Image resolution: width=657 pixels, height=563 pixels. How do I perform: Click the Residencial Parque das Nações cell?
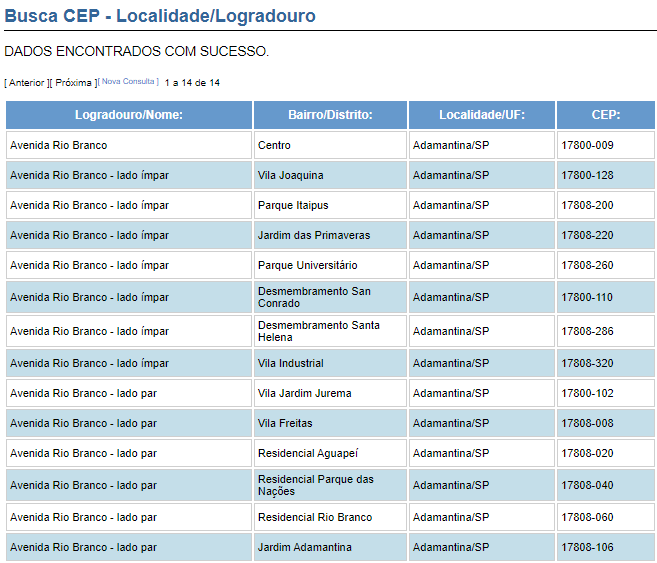pos(330,485)
